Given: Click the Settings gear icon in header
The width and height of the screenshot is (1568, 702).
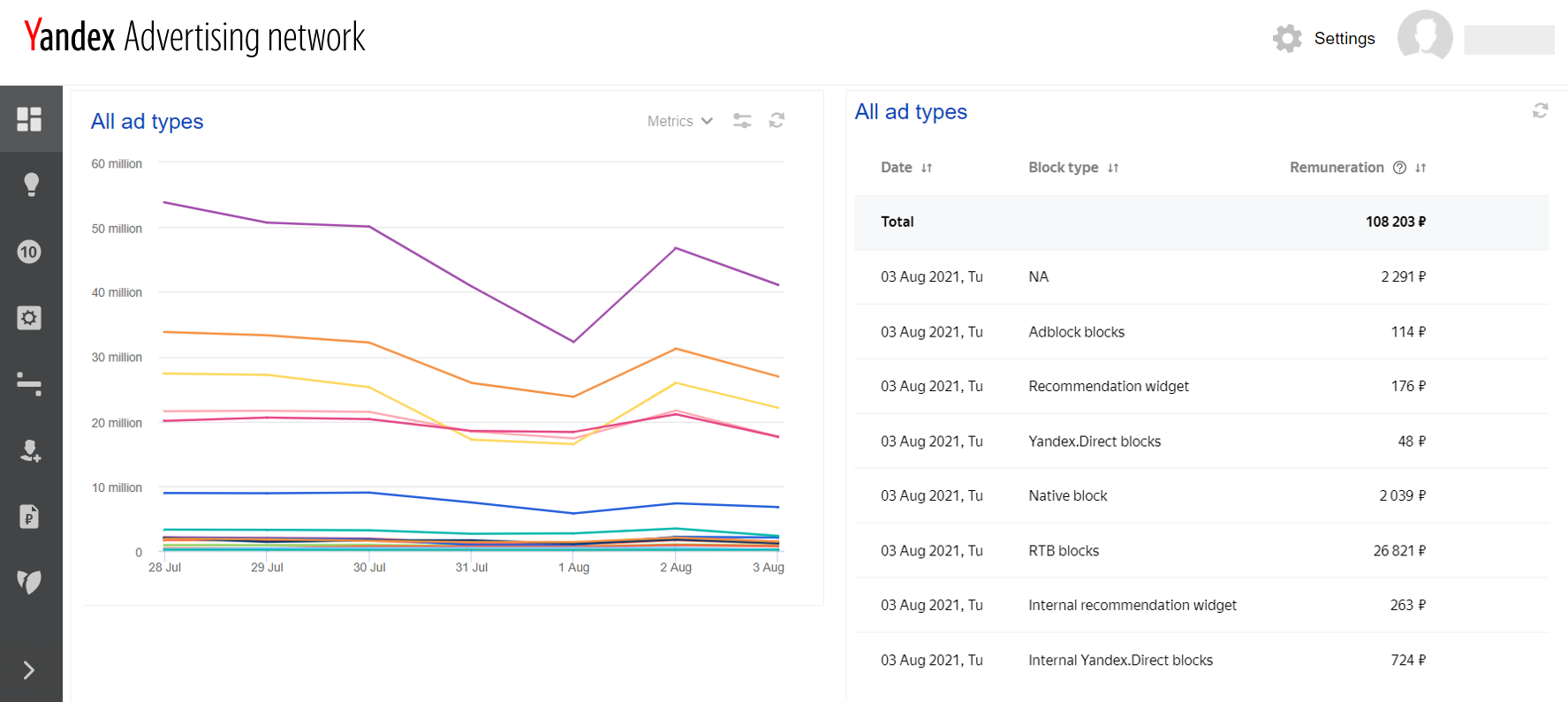Looking at the screenshot, I should click(1288, 38).
